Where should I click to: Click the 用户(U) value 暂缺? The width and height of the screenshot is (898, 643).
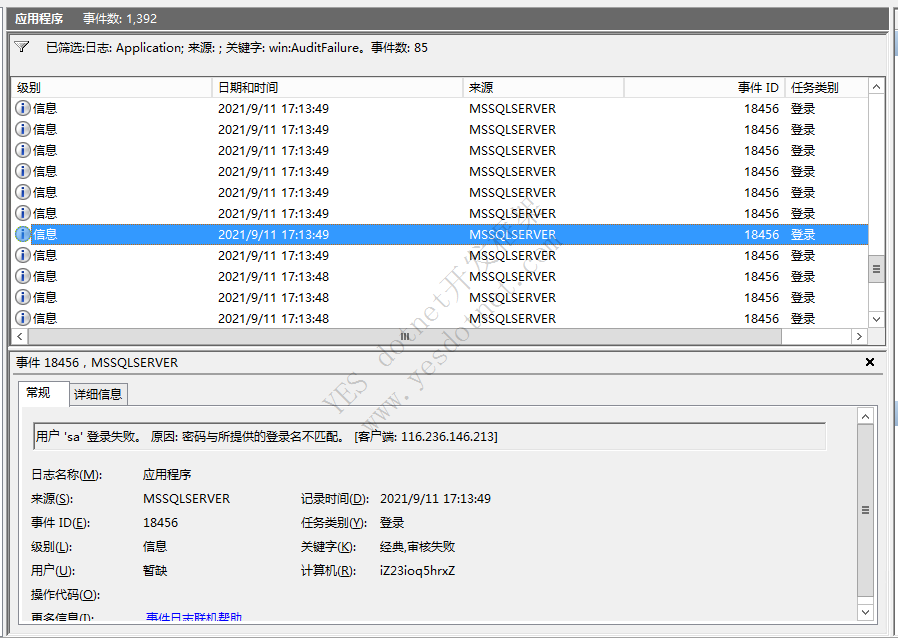pos(155,571)
